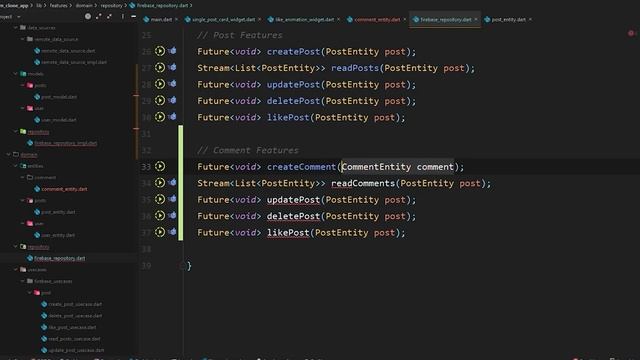Click run gutter icon on line 35 updatePost
The image size is (640, 360).
pos(160,199)
